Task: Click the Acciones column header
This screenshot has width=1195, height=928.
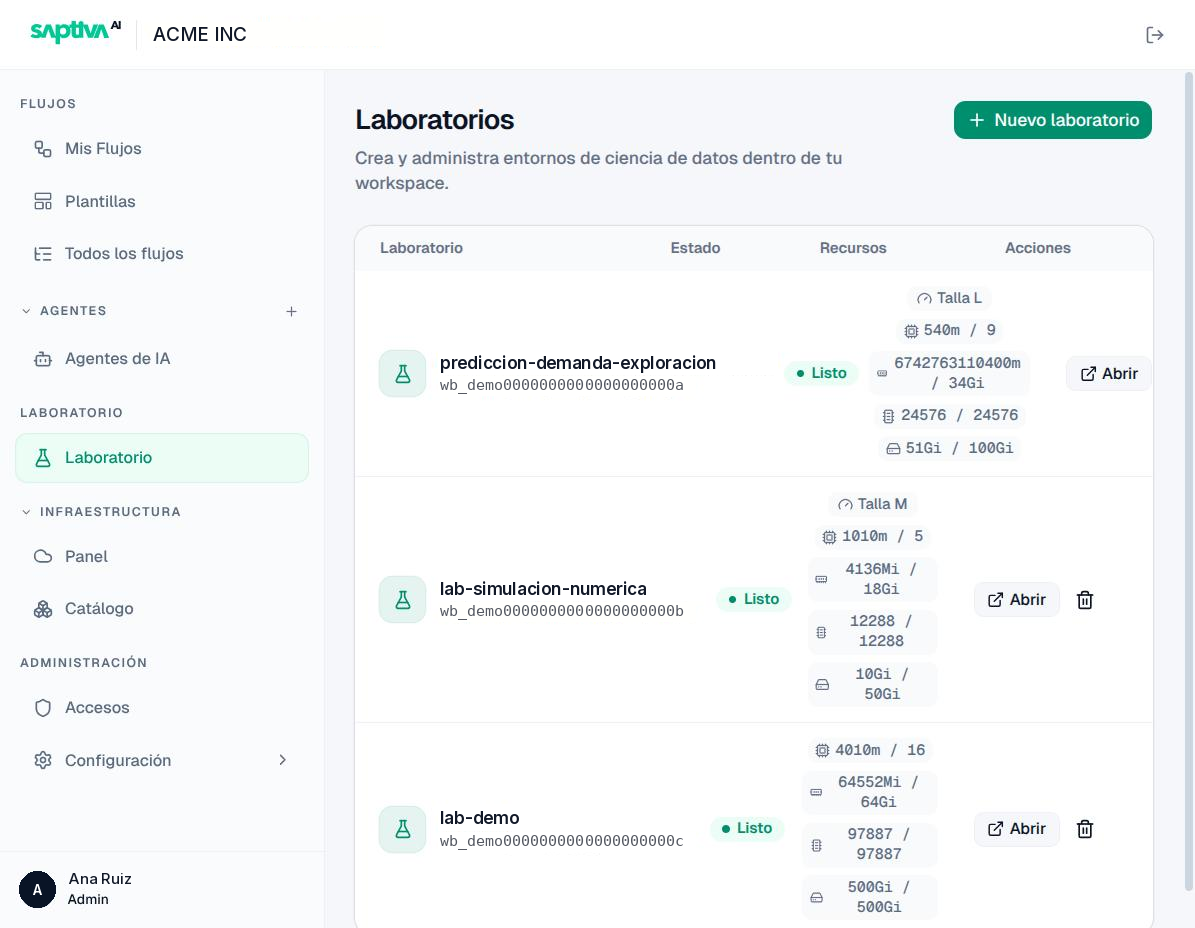Action: pyautogui.click(x=1037, y=248)
